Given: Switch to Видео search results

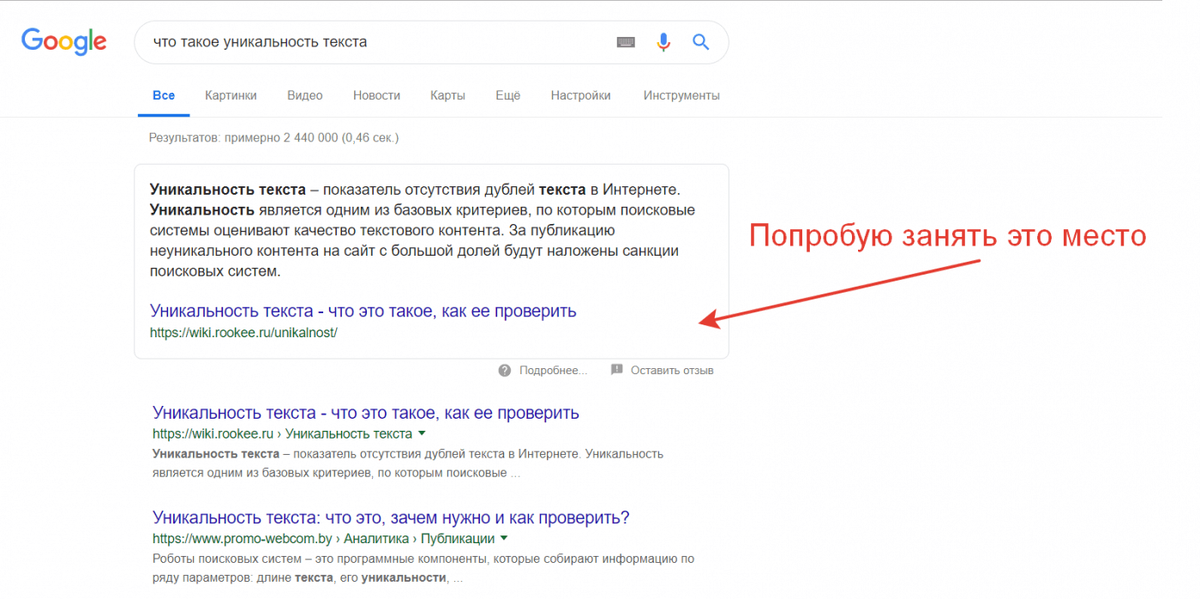Looking at the screenshot, I should 304,95.
